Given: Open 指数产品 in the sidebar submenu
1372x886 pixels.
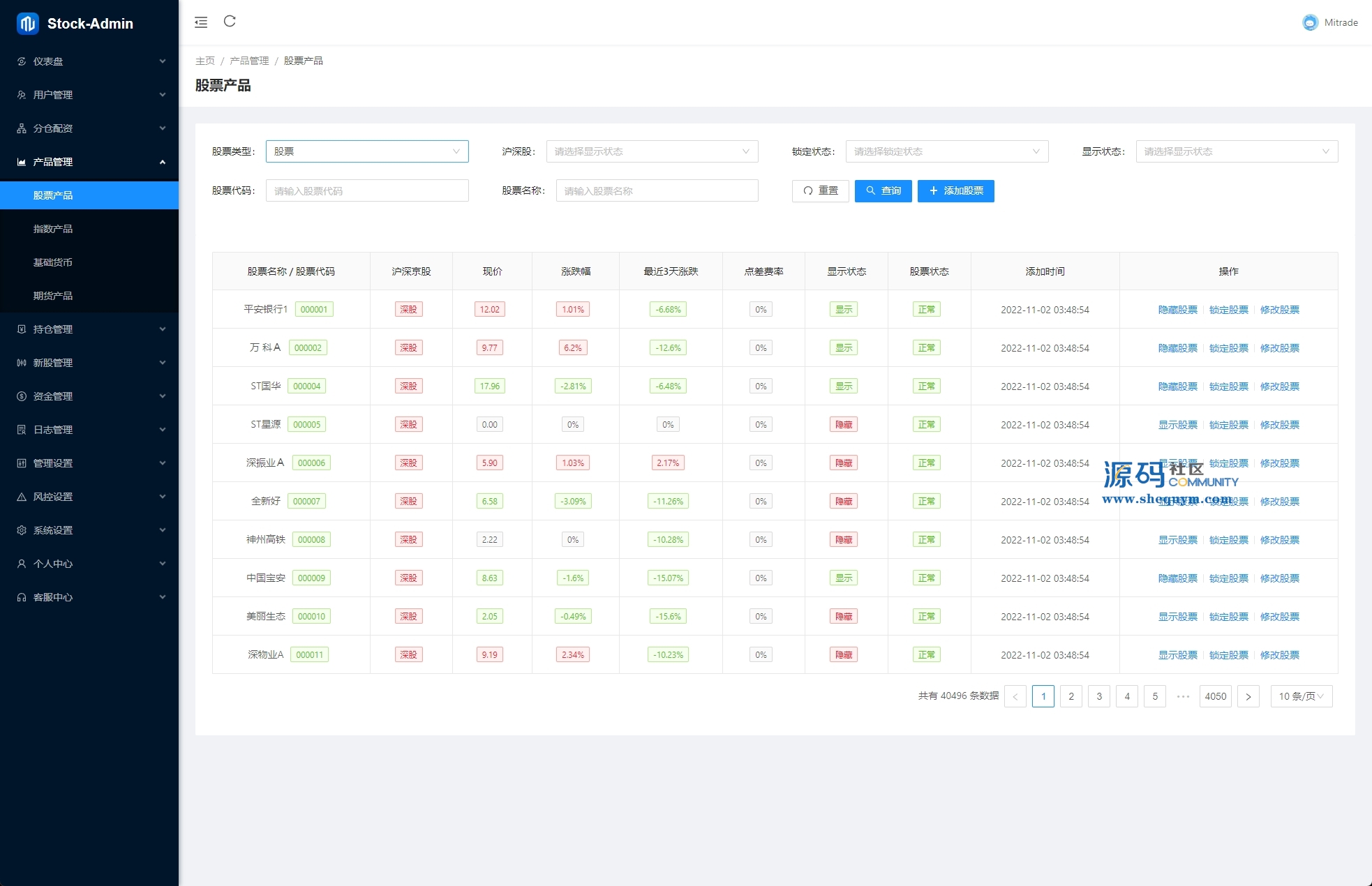Looking at the screenshot, I should tap(53, 229).
